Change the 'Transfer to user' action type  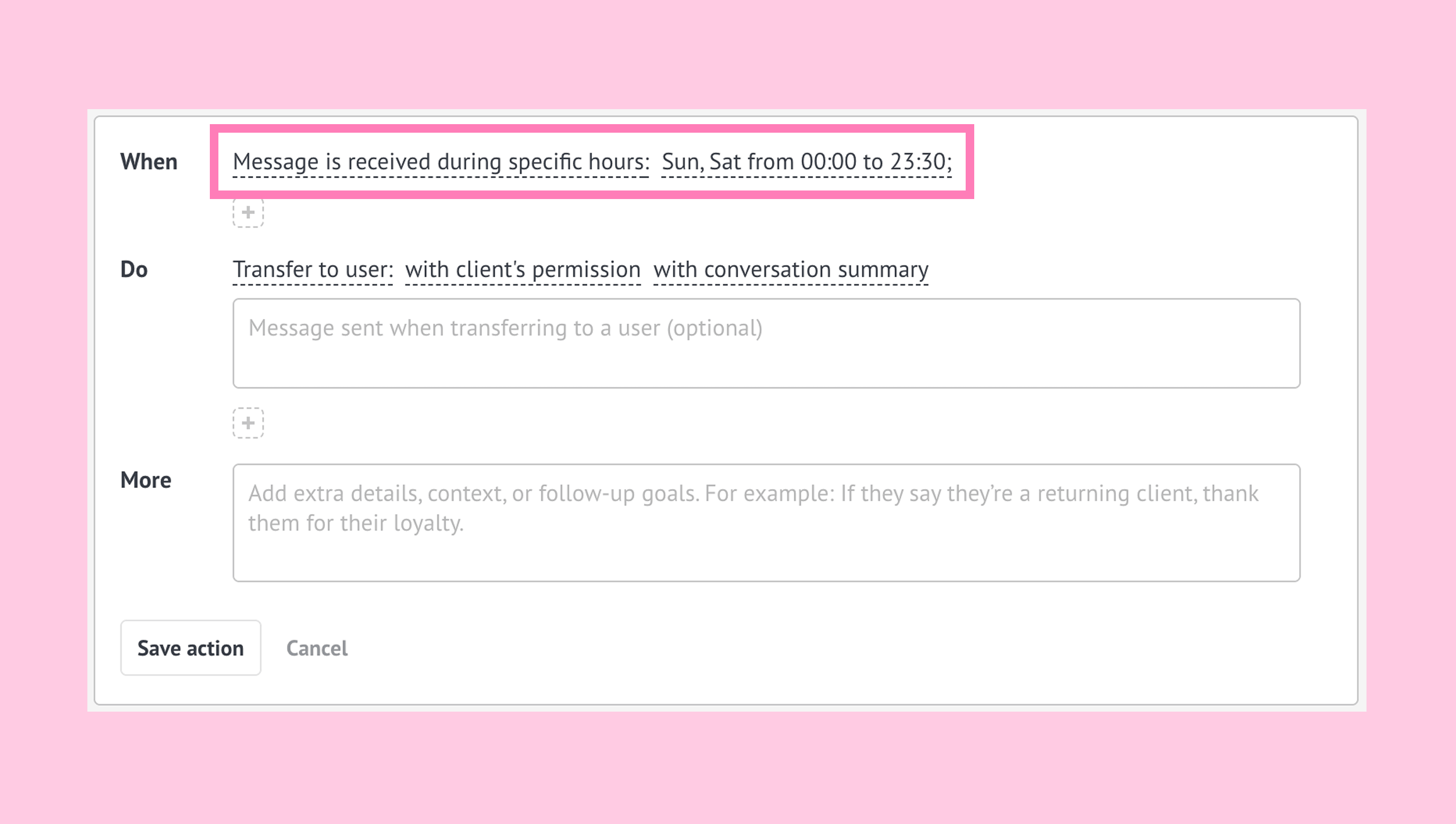[x=313, y=269]
